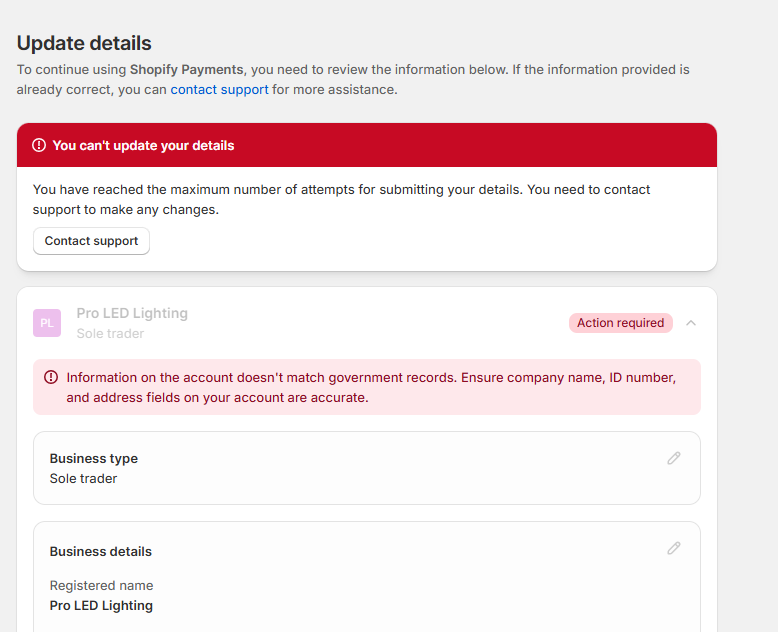Click the government records mismatch warning text
Viewport: 778px width, 632px height.
371,387
